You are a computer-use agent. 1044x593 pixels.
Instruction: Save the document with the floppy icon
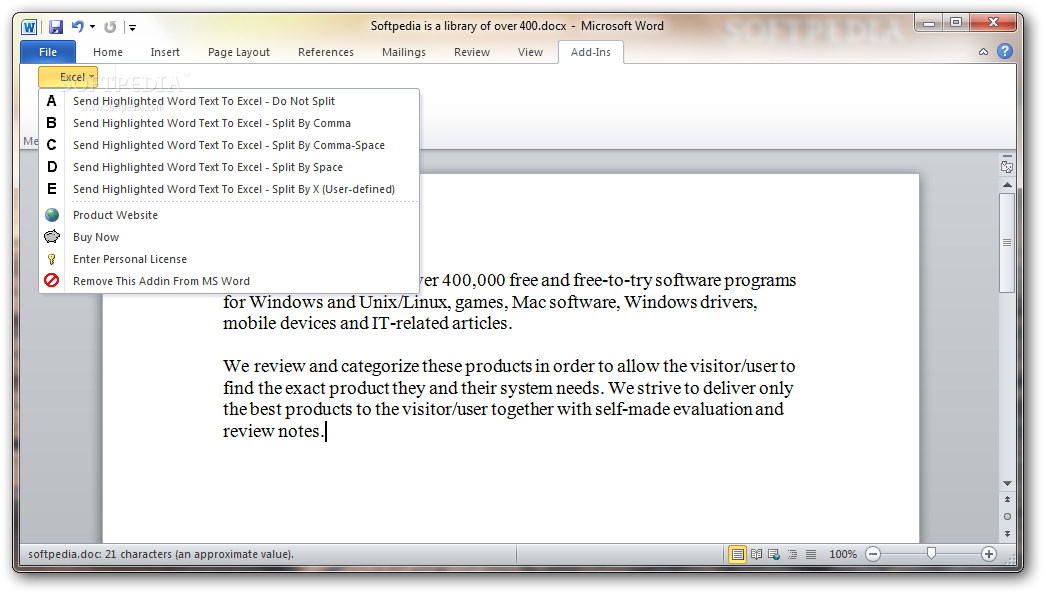pyautogui.click(x=56, y=27)
